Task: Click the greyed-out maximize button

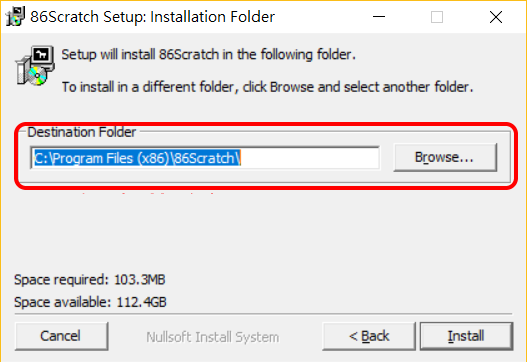Action: pos(437,17)
